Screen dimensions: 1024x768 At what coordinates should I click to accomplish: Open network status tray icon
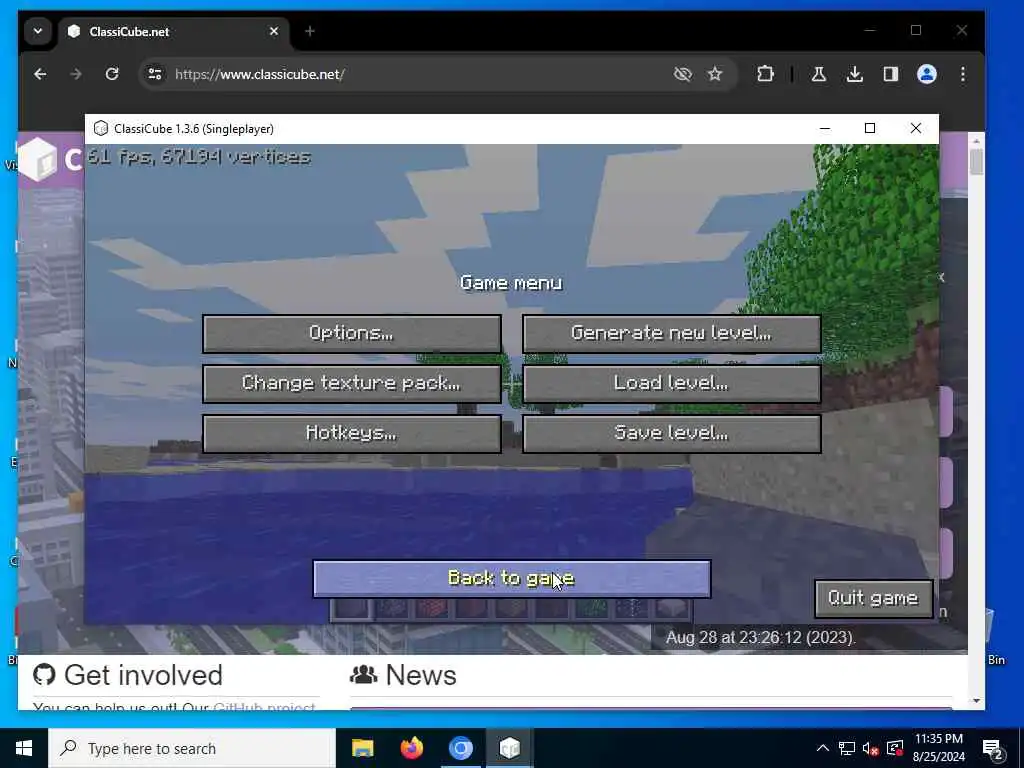846,748
